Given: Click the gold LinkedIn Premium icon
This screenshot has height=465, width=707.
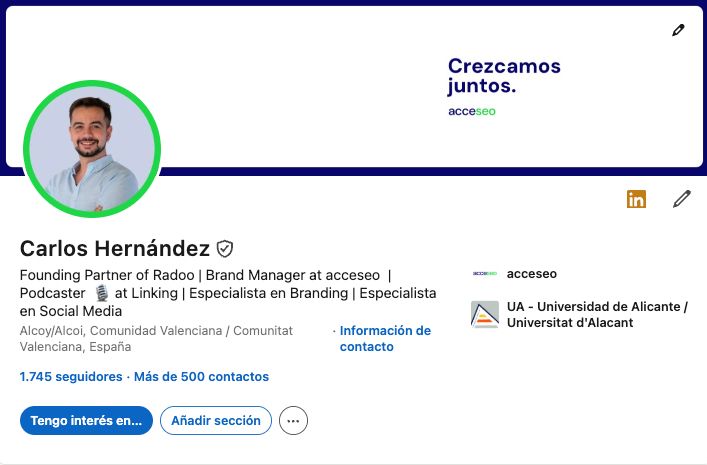Looking at the screenshot, I should click(x=636, y=199).
